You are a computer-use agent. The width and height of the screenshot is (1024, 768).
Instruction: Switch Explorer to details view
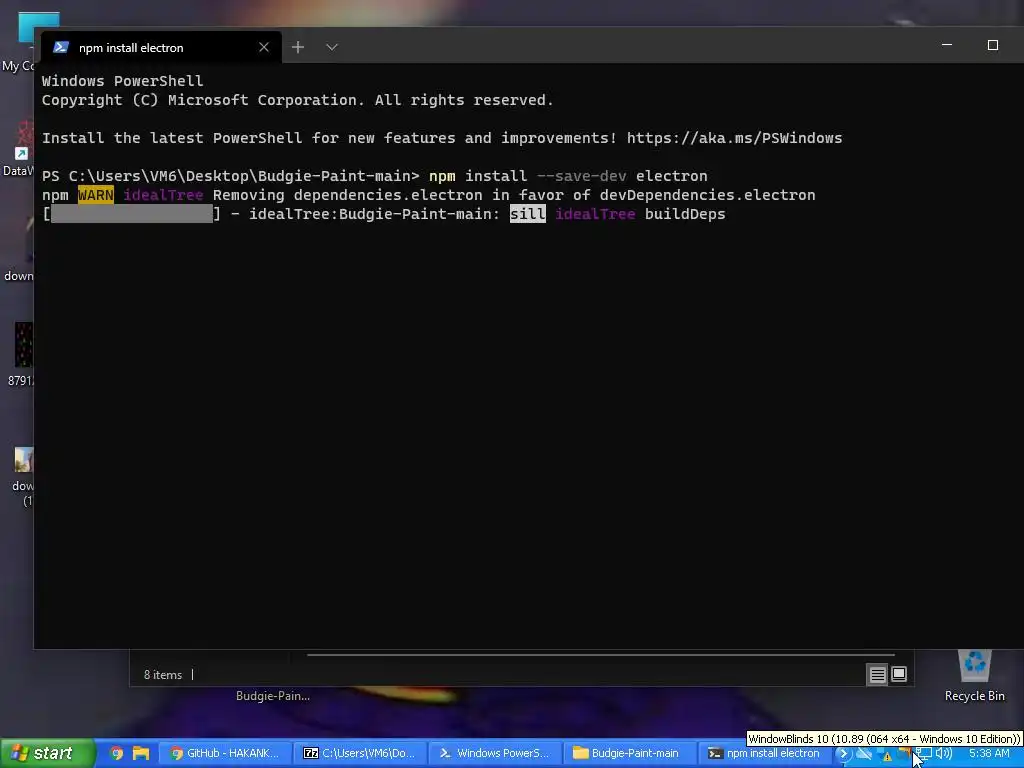point(877,674)
